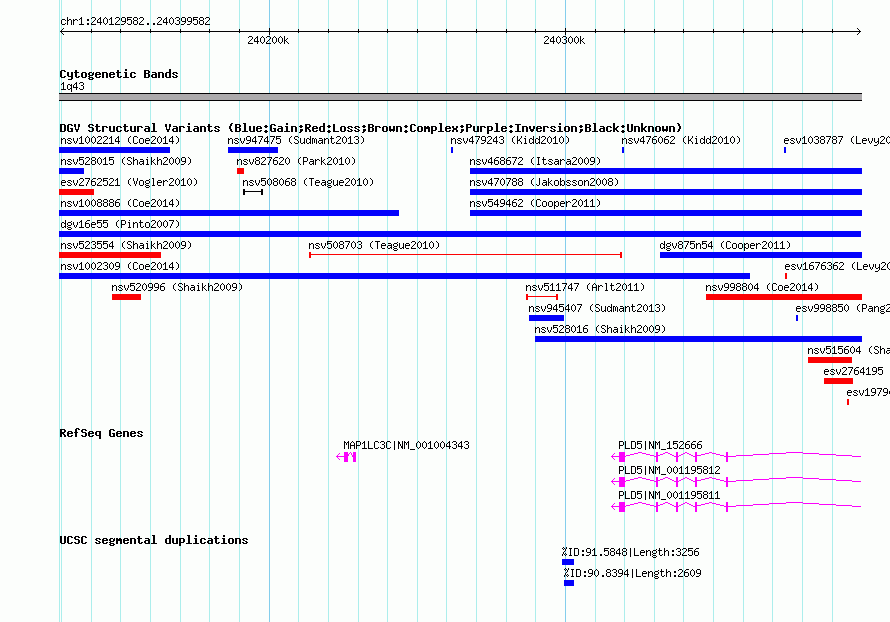This screenshot has width=890, height=622.
Task: Open MAP1LC3C|NM_001004343 gene
Action: tap(406, 446)
